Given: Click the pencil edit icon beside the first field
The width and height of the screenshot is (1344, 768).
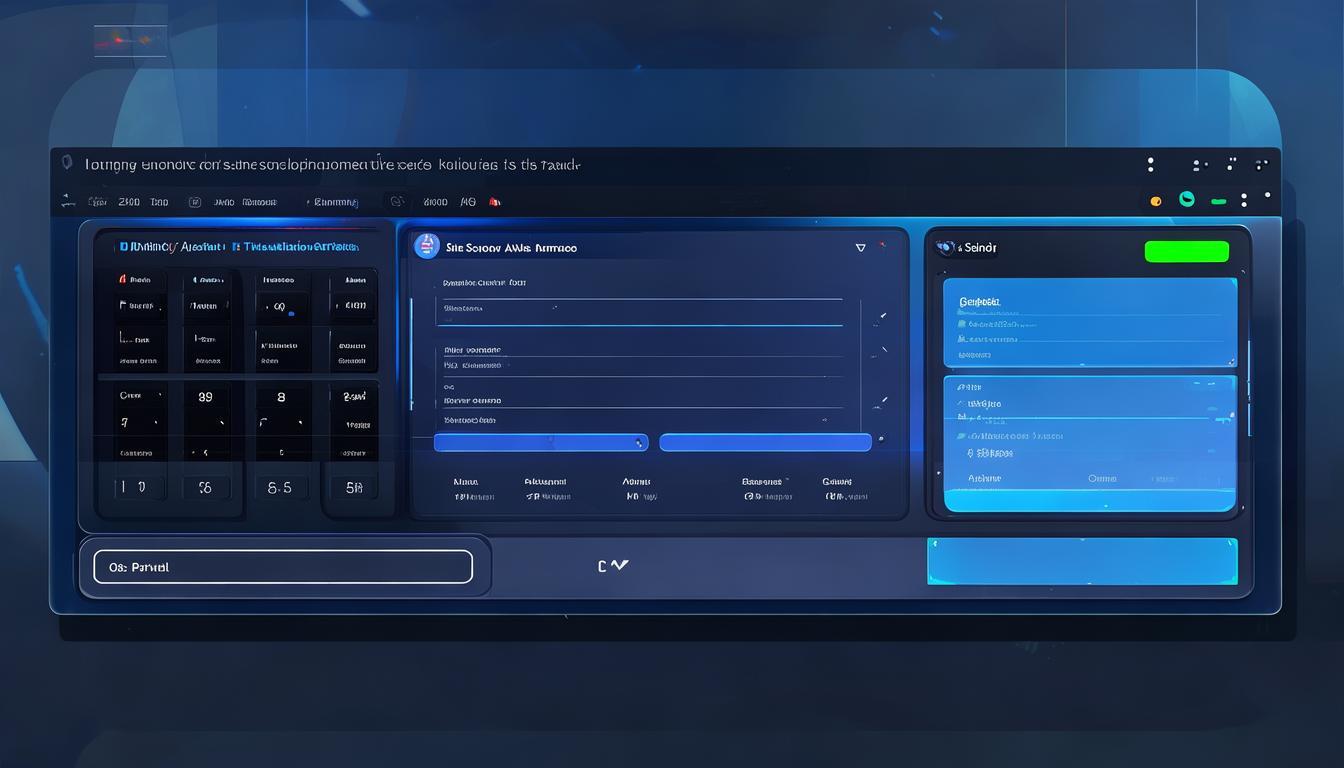Looking at the screenshot, I should click(881, 315).
